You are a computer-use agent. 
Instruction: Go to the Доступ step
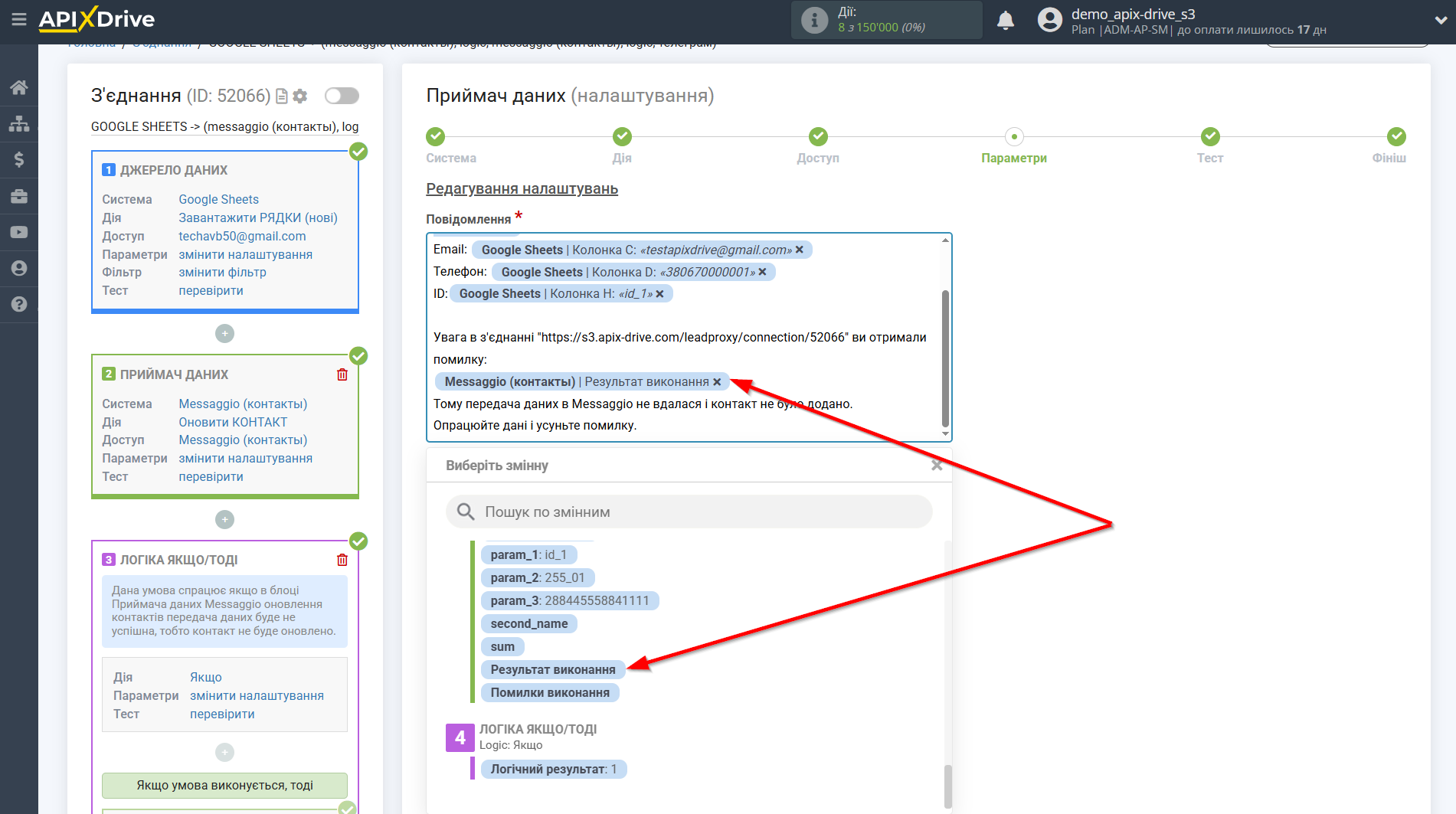(x=818, y=137)
